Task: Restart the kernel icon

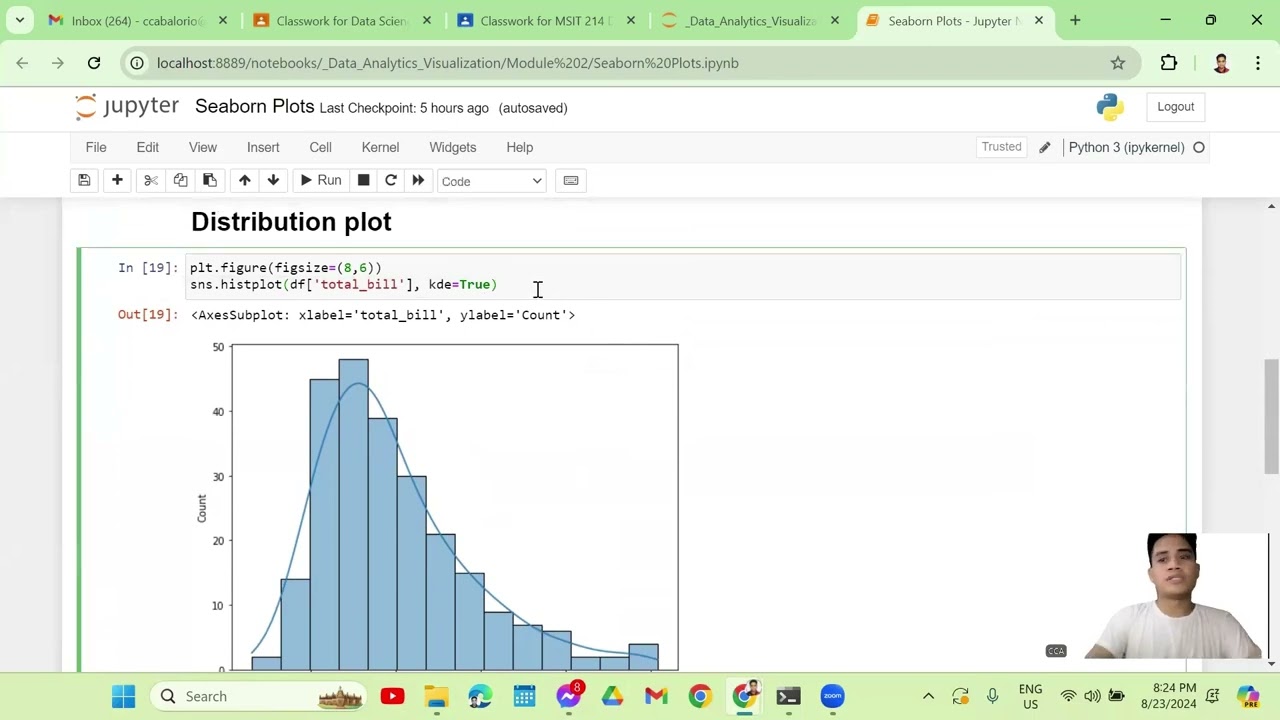Action: click(391, 181)
